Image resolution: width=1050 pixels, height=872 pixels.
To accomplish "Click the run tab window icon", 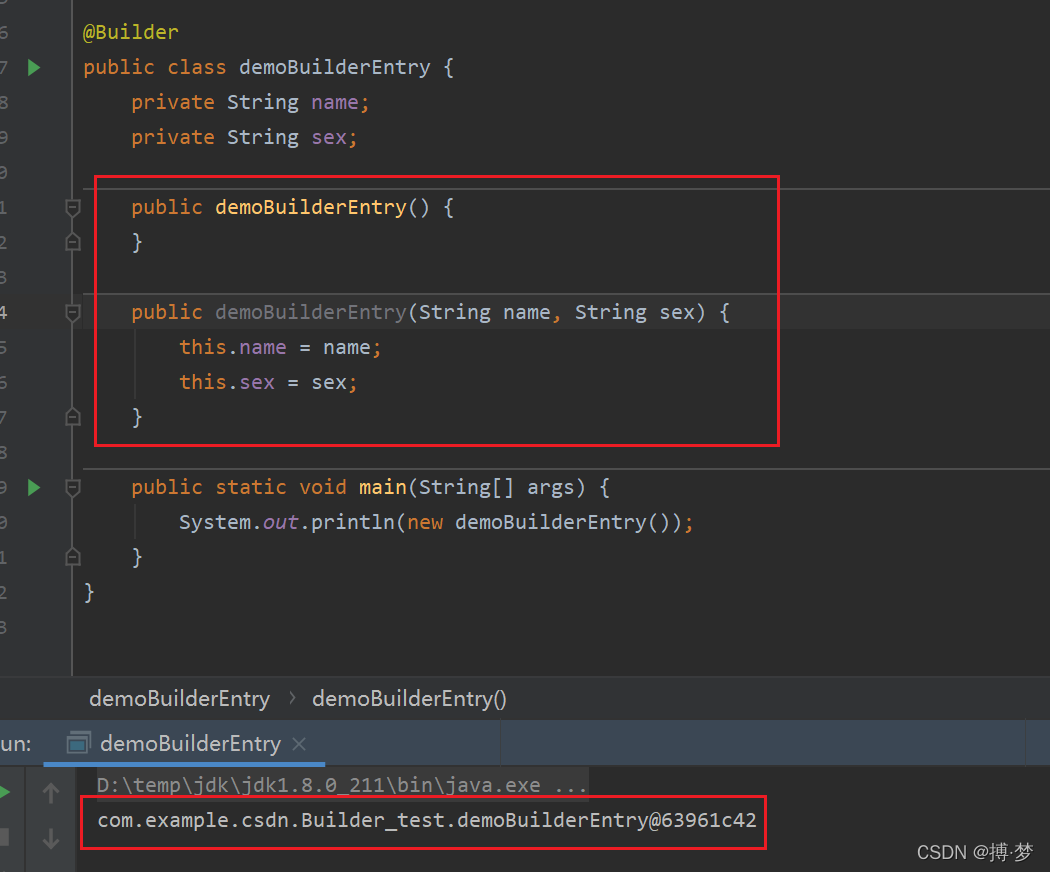I will [78, 743].
